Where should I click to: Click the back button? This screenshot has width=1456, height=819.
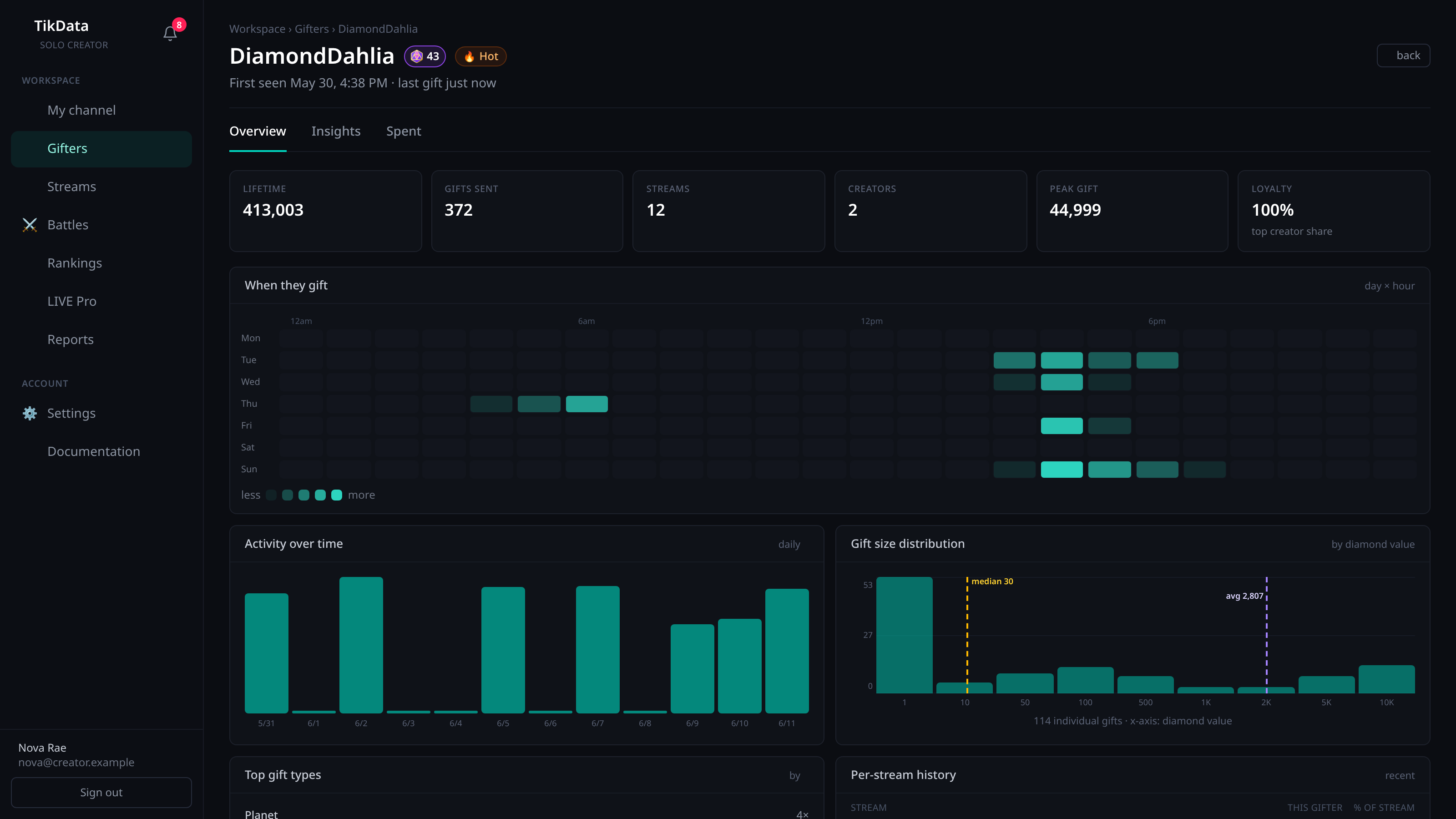pyautogui.click(x=1403, y=56)
